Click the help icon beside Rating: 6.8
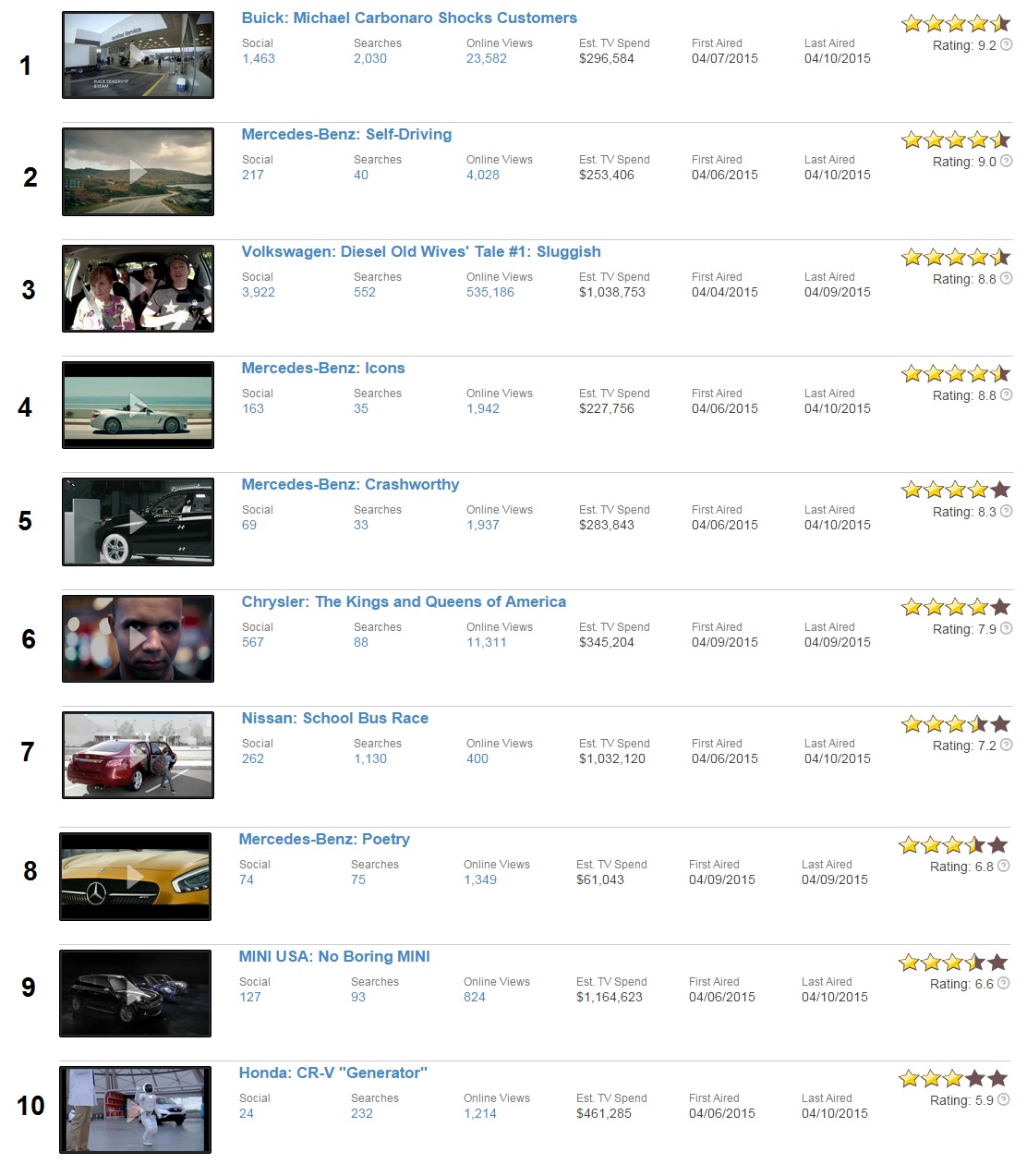This screenshot has height=1176, width=1027. pyautogui.click(x=1004, y=866)
